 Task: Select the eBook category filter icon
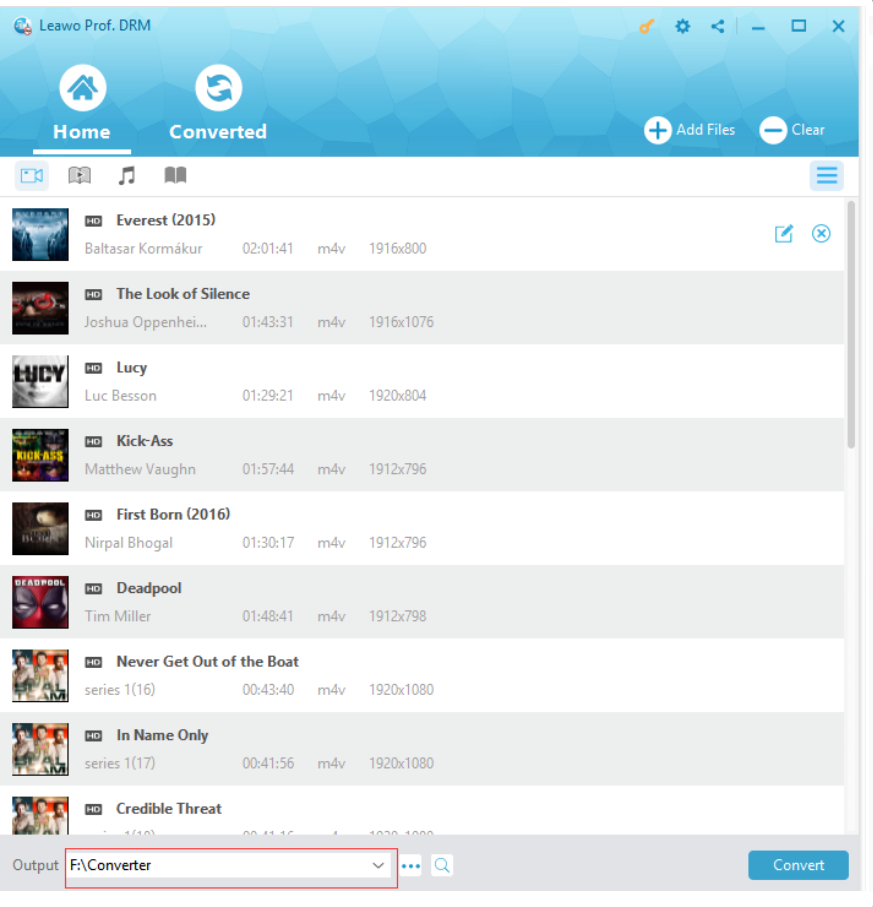pyautogui.click(x=175, y=175)
